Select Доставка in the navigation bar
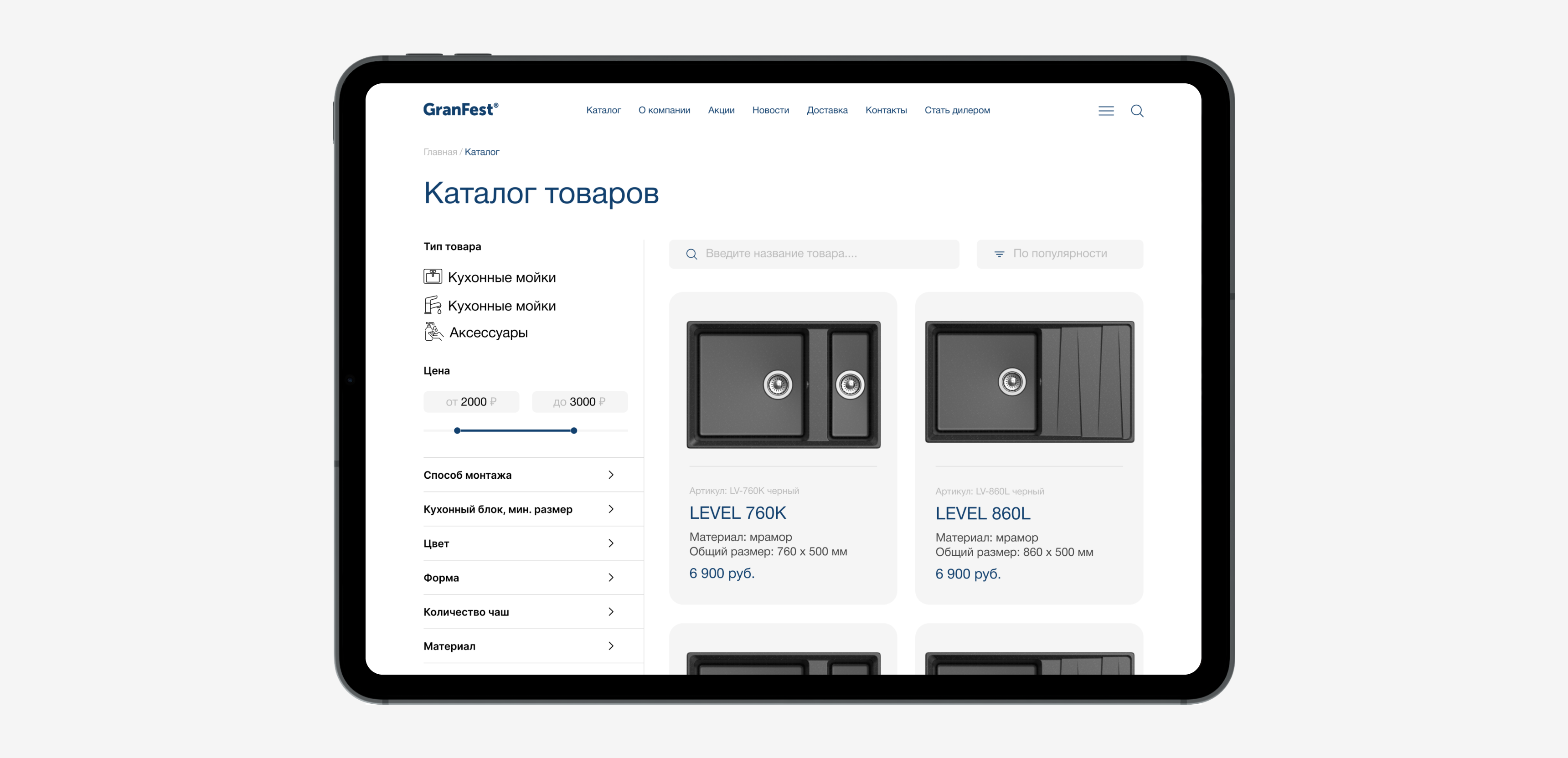Screen dimensions: 1568x758 tap(827, 110)
